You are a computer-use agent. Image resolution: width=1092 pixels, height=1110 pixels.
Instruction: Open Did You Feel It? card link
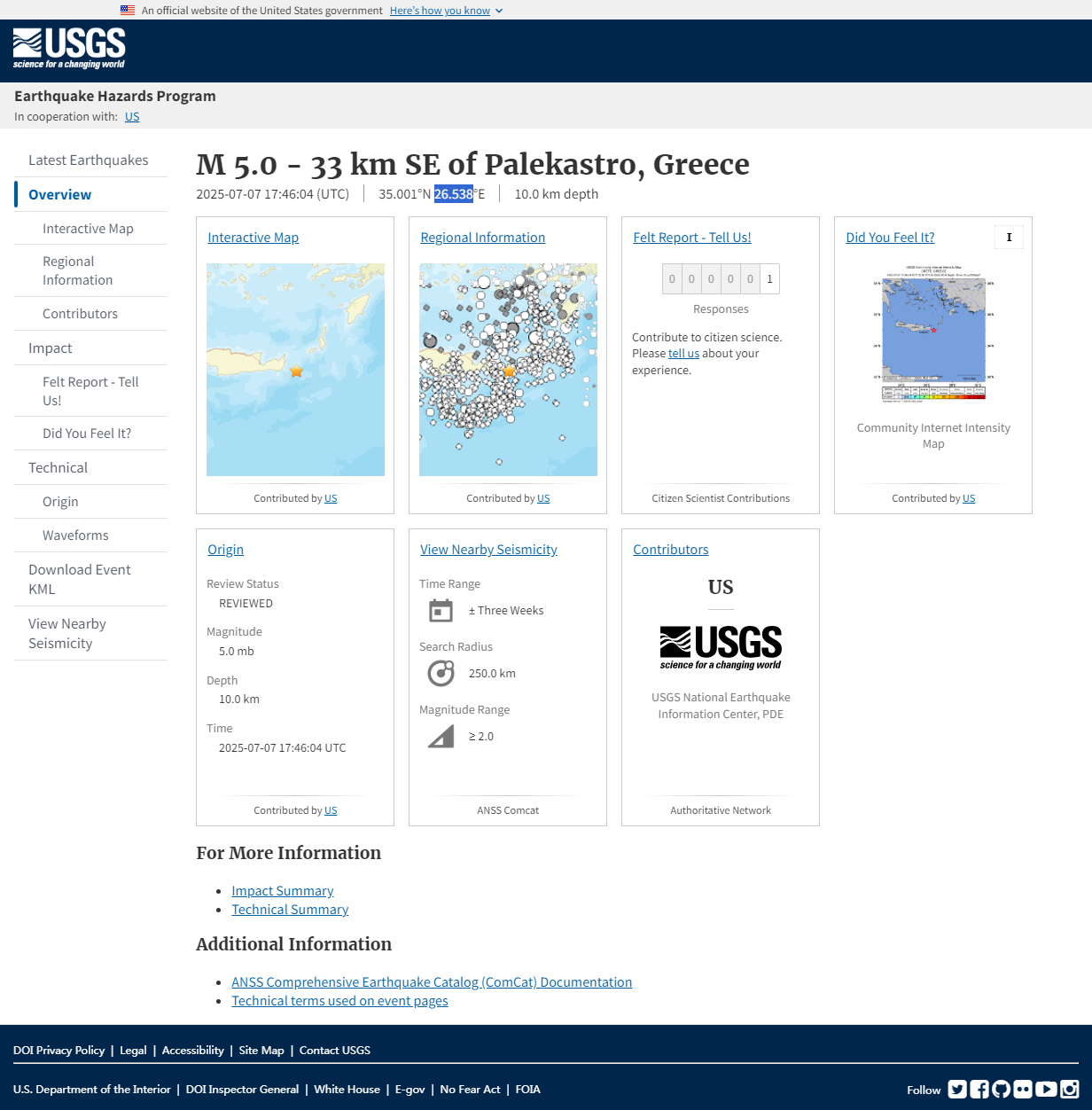point(890,238)
